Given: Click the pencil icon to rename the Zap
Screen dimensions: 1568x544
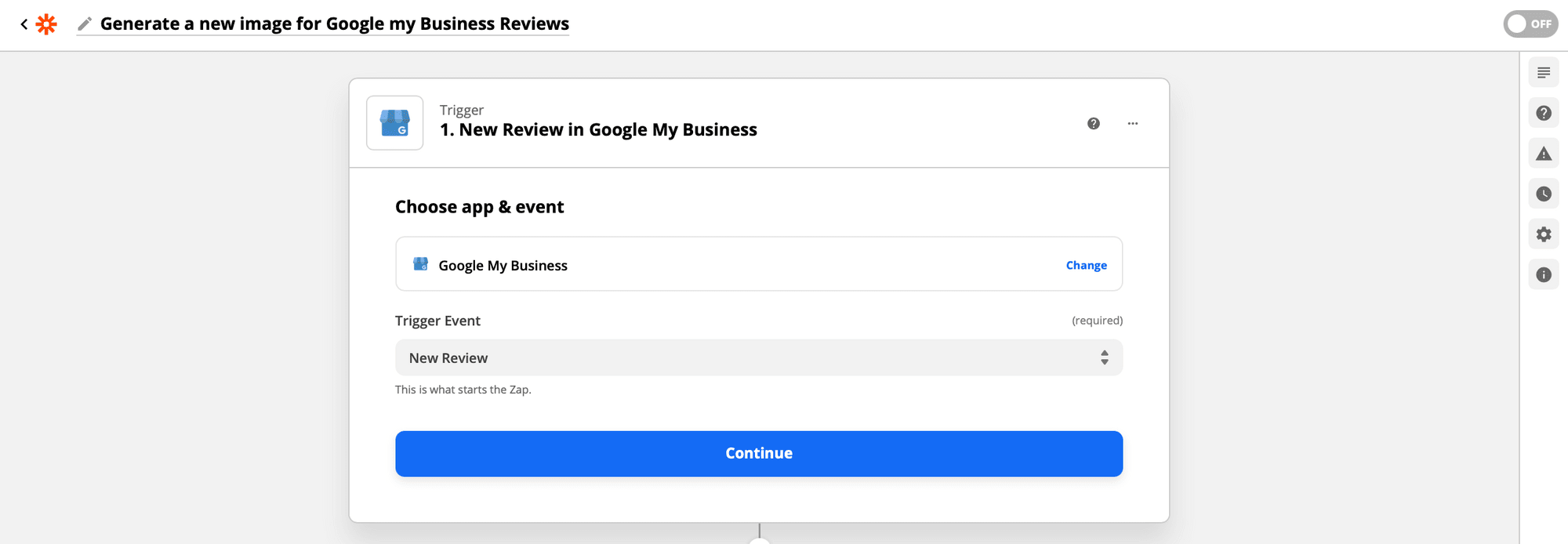Looking at the screenshot, I should point(85,24).
